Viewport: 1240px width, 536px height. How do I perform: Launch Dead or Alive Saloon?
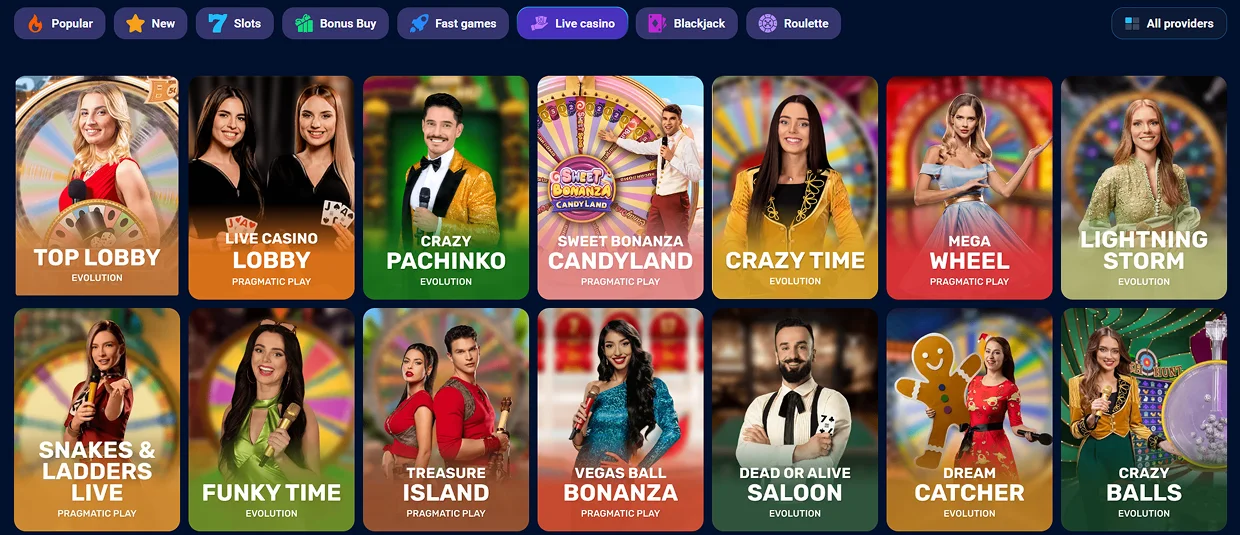point(795,419)
